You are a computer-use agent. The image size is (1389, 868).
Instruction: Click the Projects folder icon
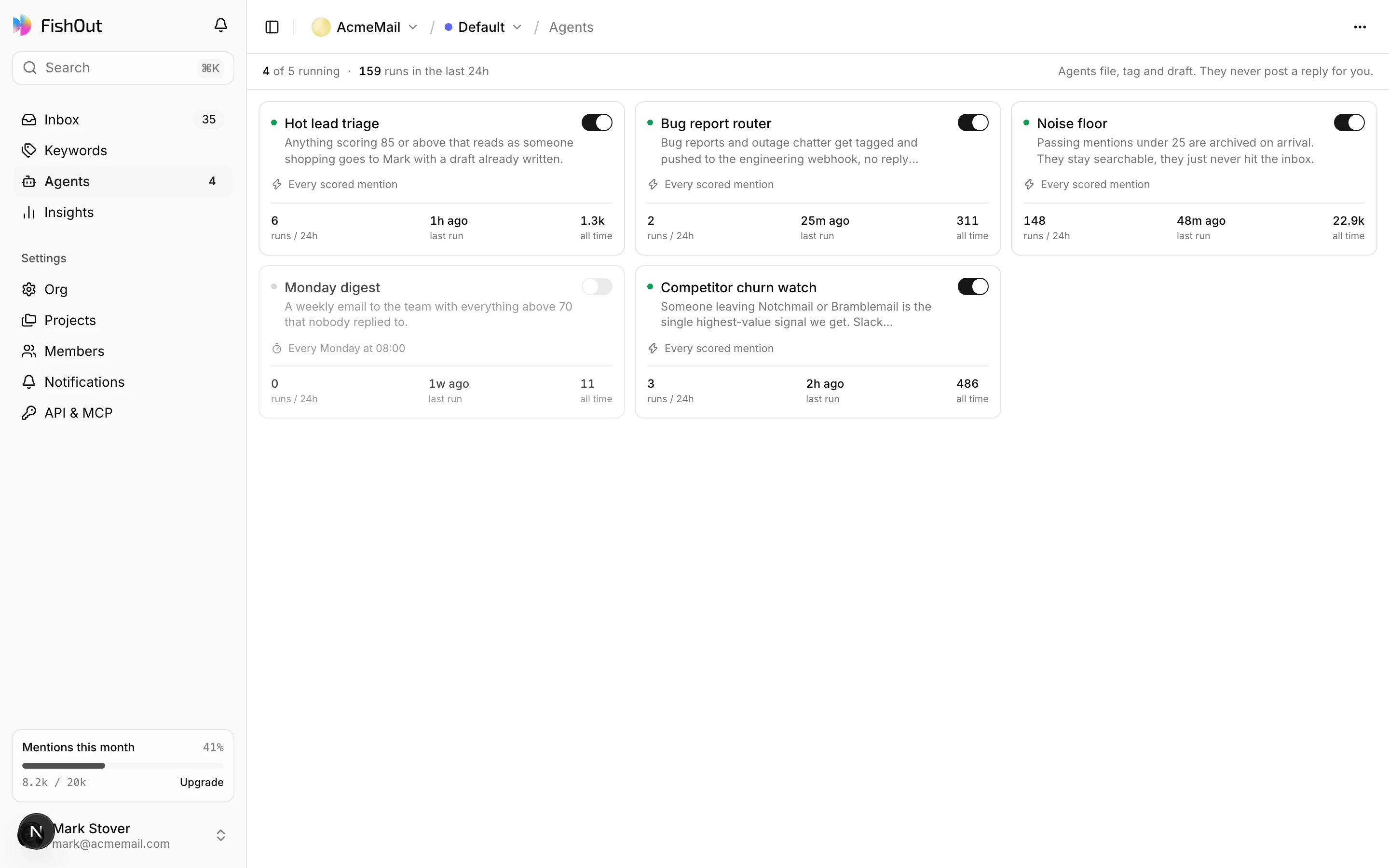(x=29, y=320)
